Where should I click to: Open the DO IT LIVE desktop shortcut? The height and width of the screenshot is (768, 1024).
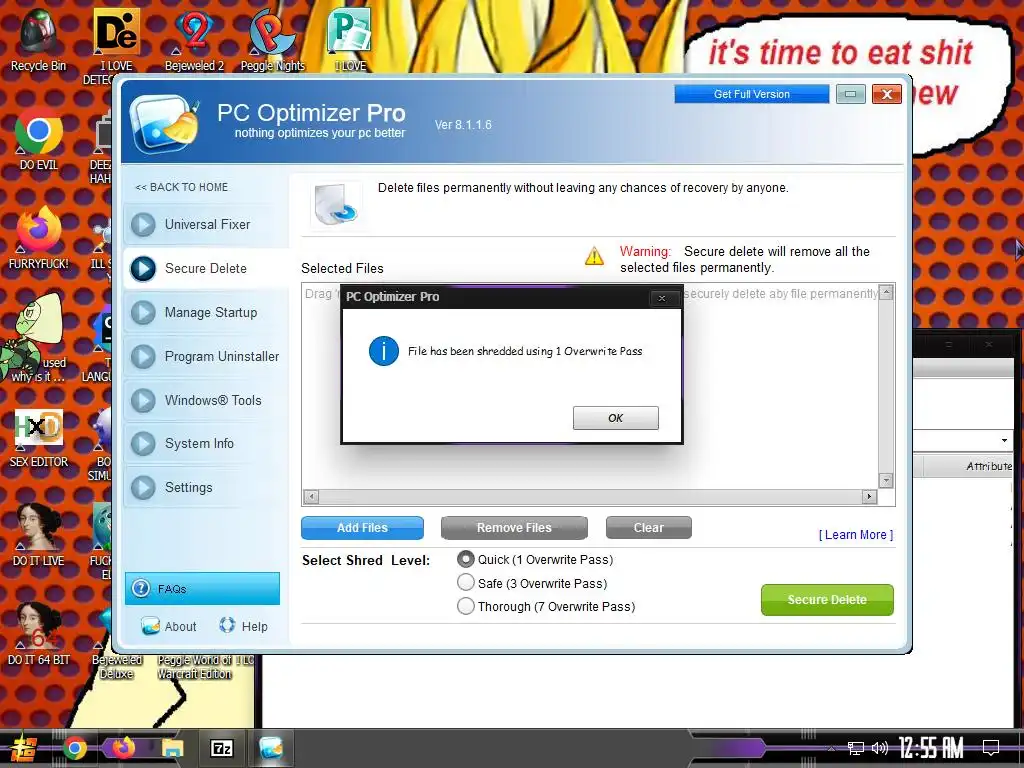point(38,536)
